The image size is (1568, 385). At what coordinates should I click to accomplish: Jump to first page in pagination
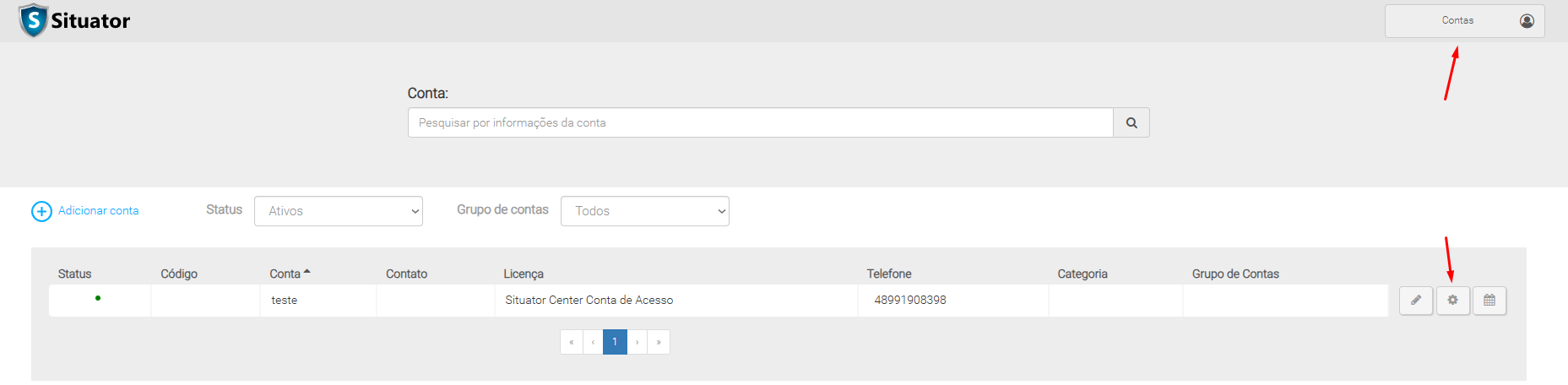point(572,342)
